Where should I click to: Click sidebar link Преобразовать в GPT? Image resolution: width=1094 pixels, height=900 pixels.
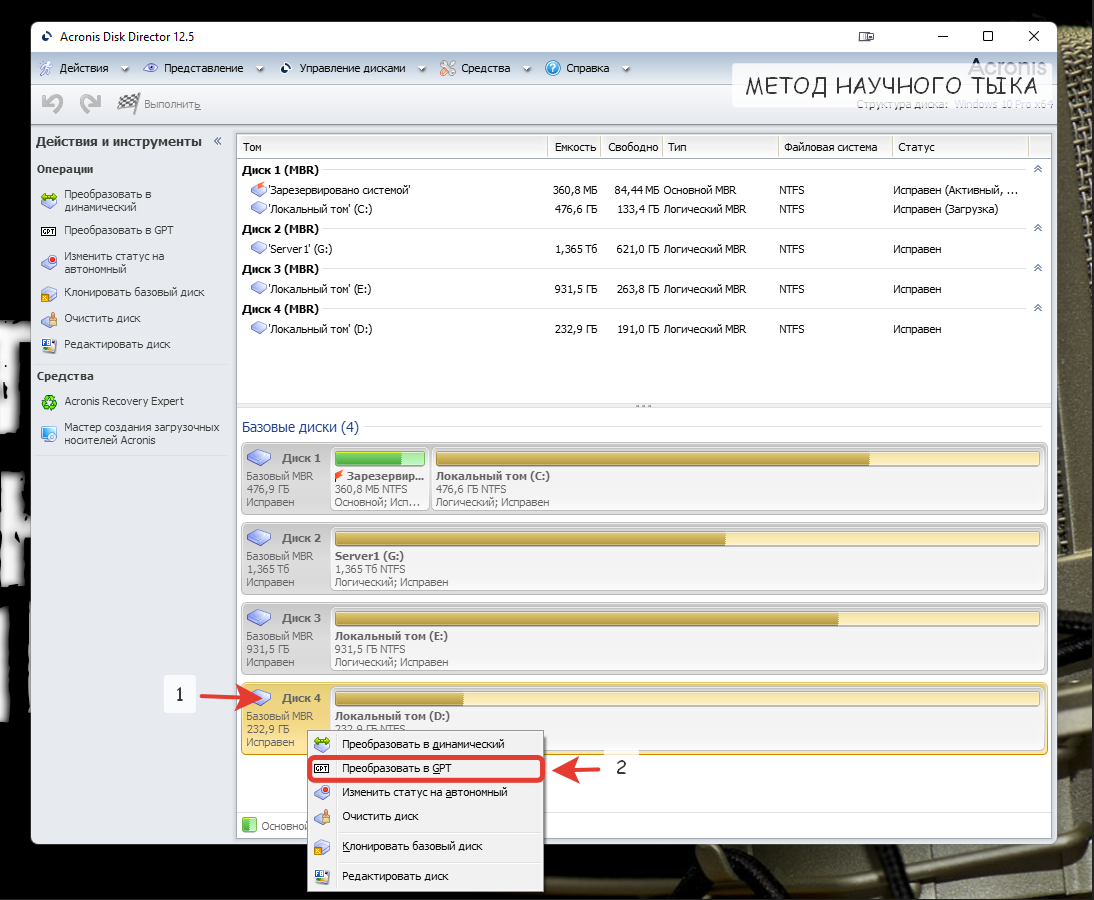click(119, 230)
